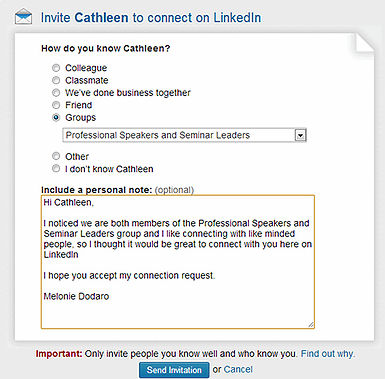The width and height of the screenshot is (385, 379).
Task: Click the Send Invitation button
Action: point(174,370)
